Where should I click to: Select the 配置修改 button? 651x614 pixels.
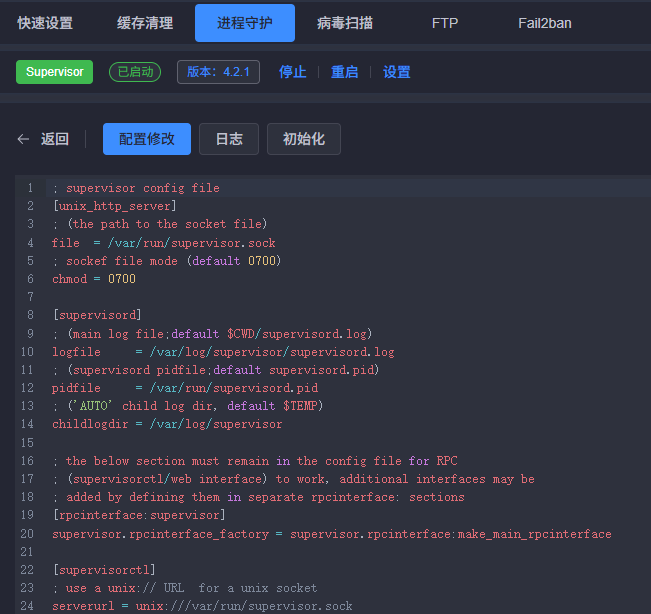point(147,139)
